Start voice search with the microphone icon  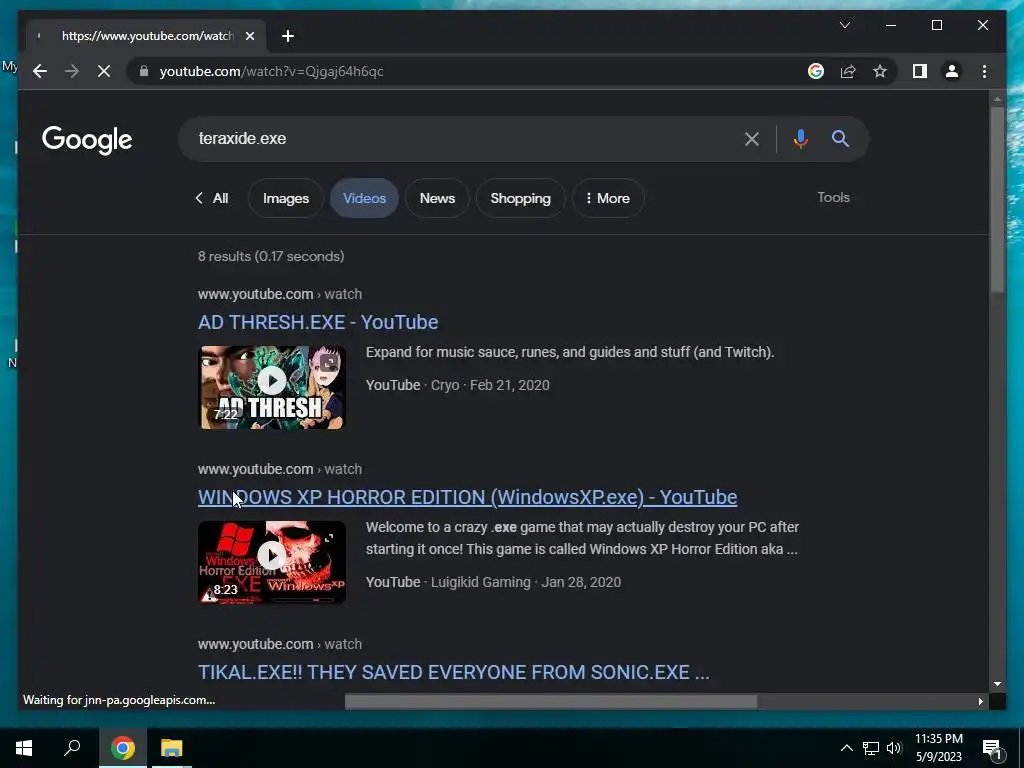(x=801, y=138)
